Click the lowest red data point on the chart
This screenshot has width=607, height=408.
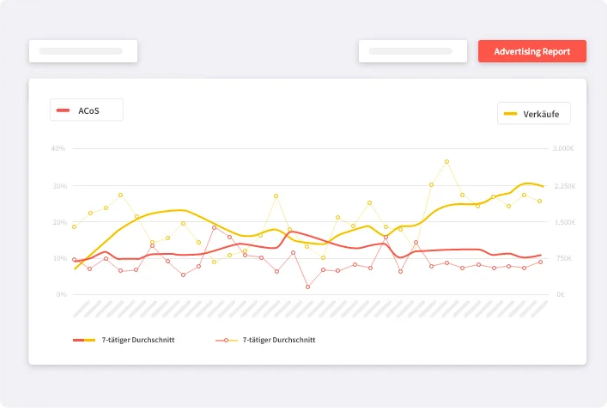tap(308, 287)
